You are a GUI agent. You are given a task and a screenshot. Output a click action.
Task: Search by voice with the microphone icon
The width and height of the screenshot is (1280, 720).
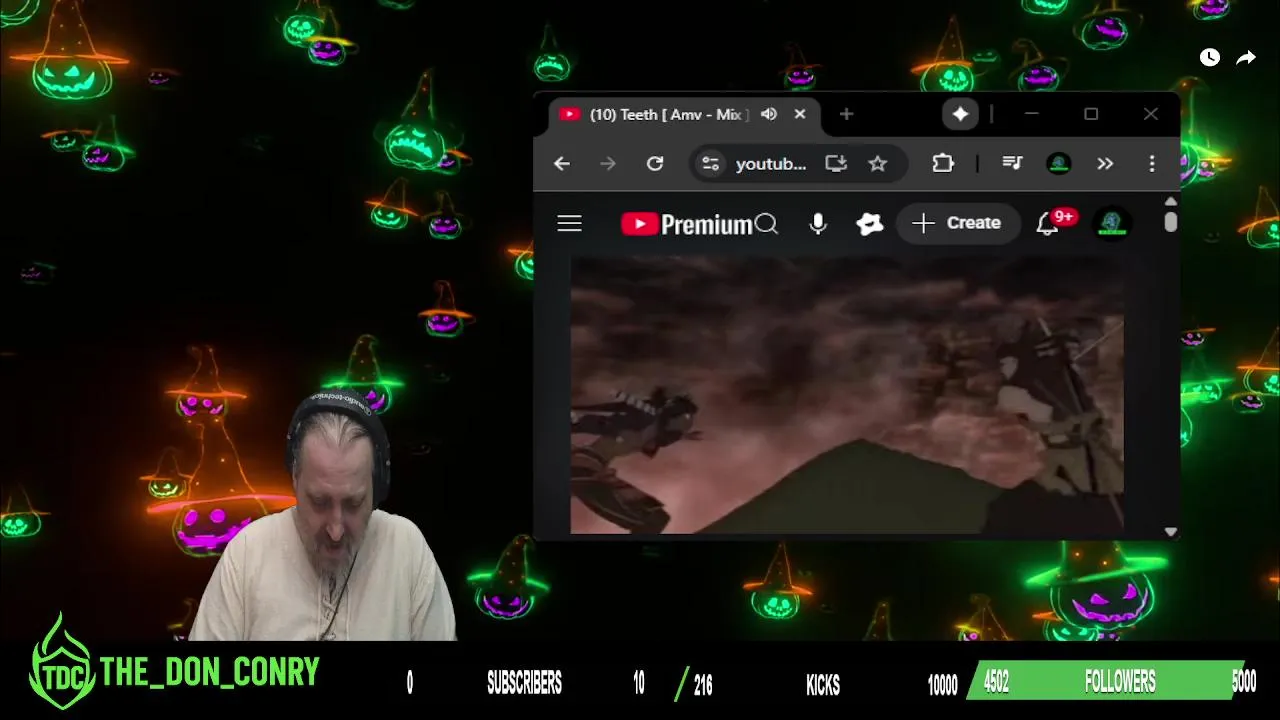tap(818, 224)
